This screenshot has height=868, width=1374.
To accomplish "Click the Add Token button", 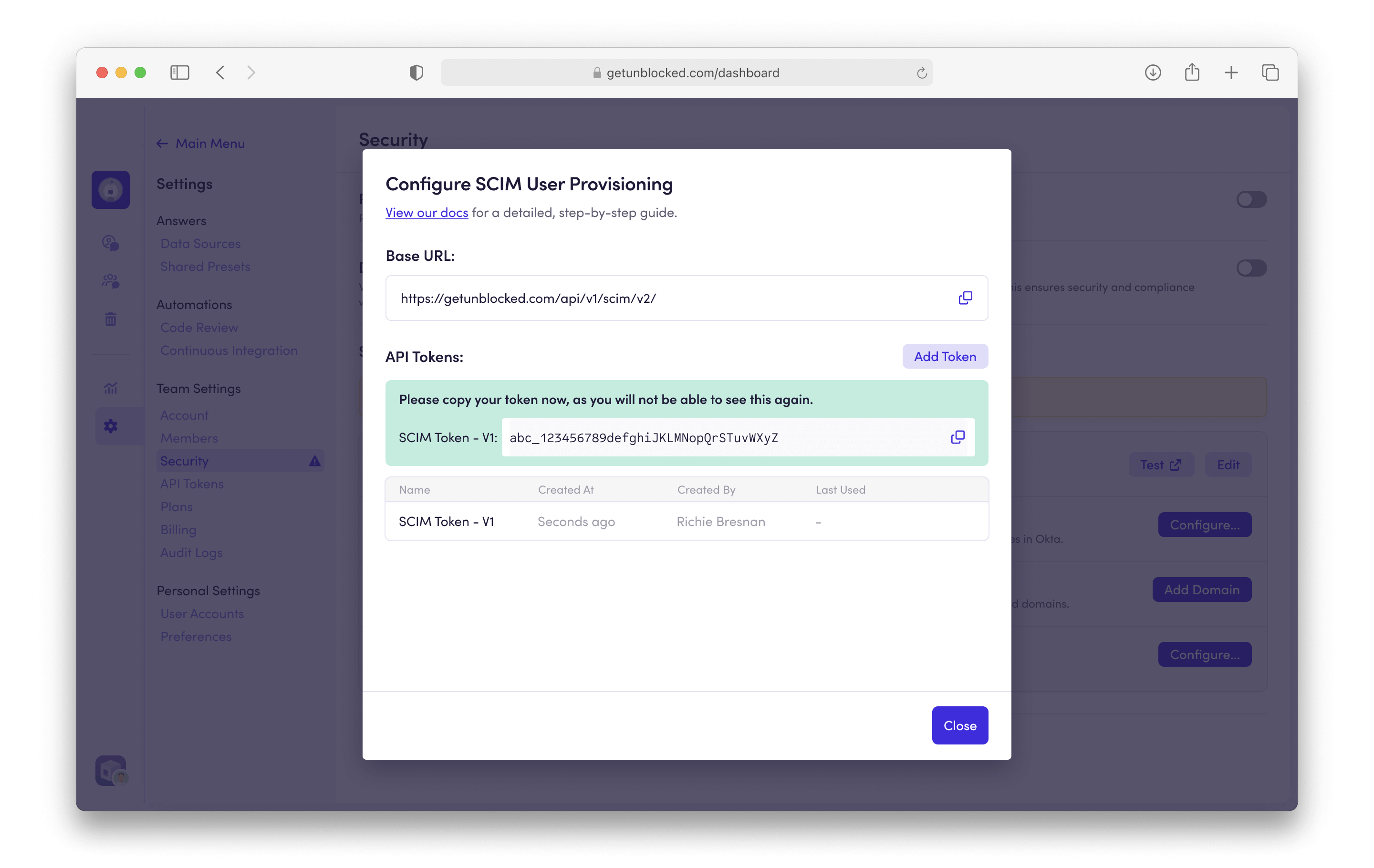I will pyautogui.click(x=945, y=356).
